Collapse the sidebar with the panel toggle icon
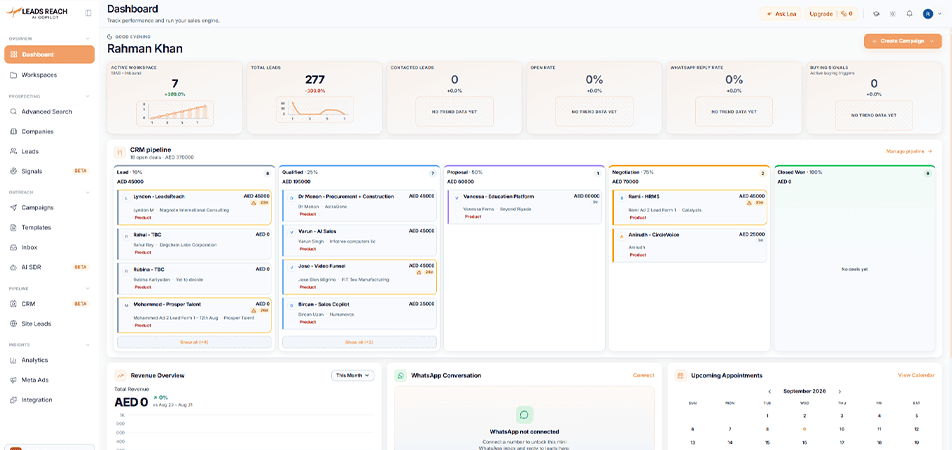This screenshot has width=952, height=450. (89, 13)
